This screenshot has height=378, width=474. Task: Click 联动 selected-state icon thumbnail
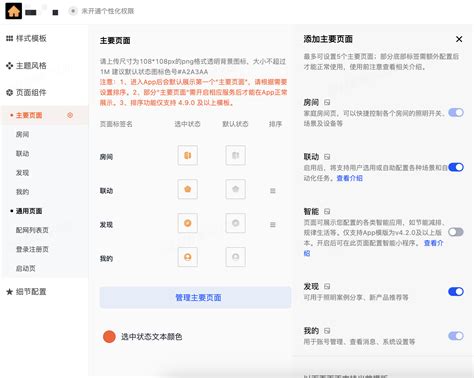[188, 189]
